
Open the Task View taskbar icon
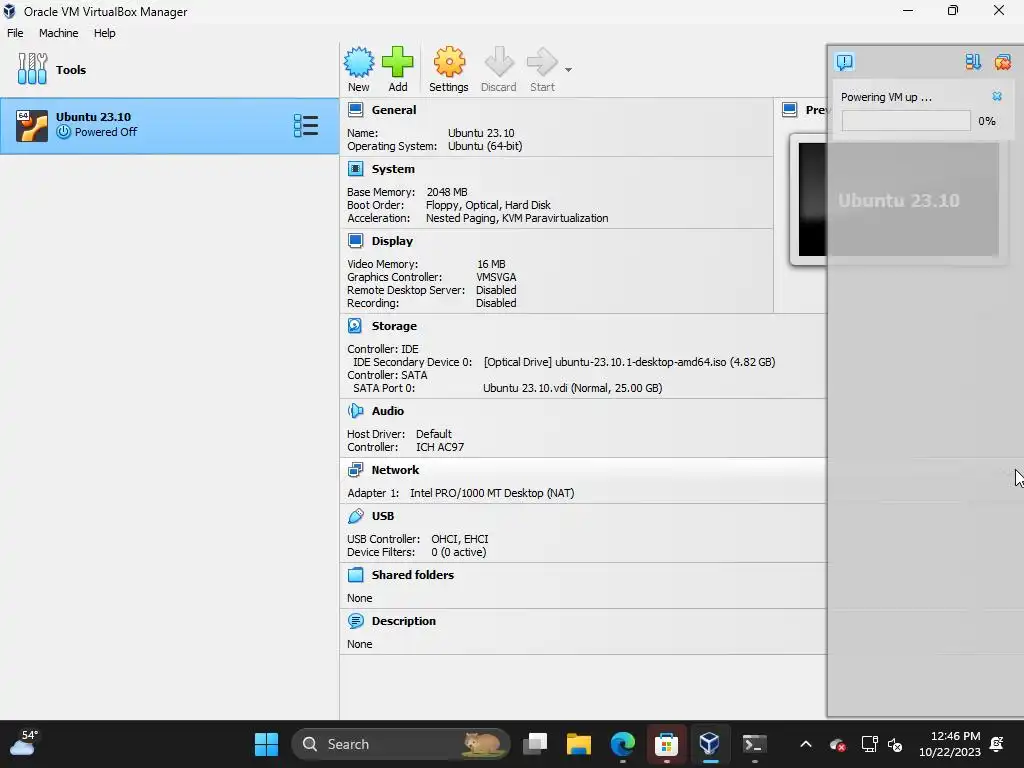click(535, 744)
